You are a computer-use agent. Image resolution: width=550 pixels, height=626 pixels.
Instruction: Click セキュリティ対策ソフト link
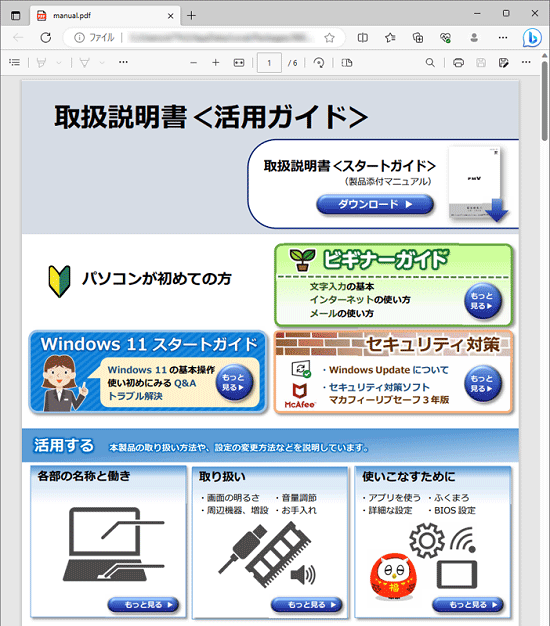pyautogui.click(x=380, y=387)
